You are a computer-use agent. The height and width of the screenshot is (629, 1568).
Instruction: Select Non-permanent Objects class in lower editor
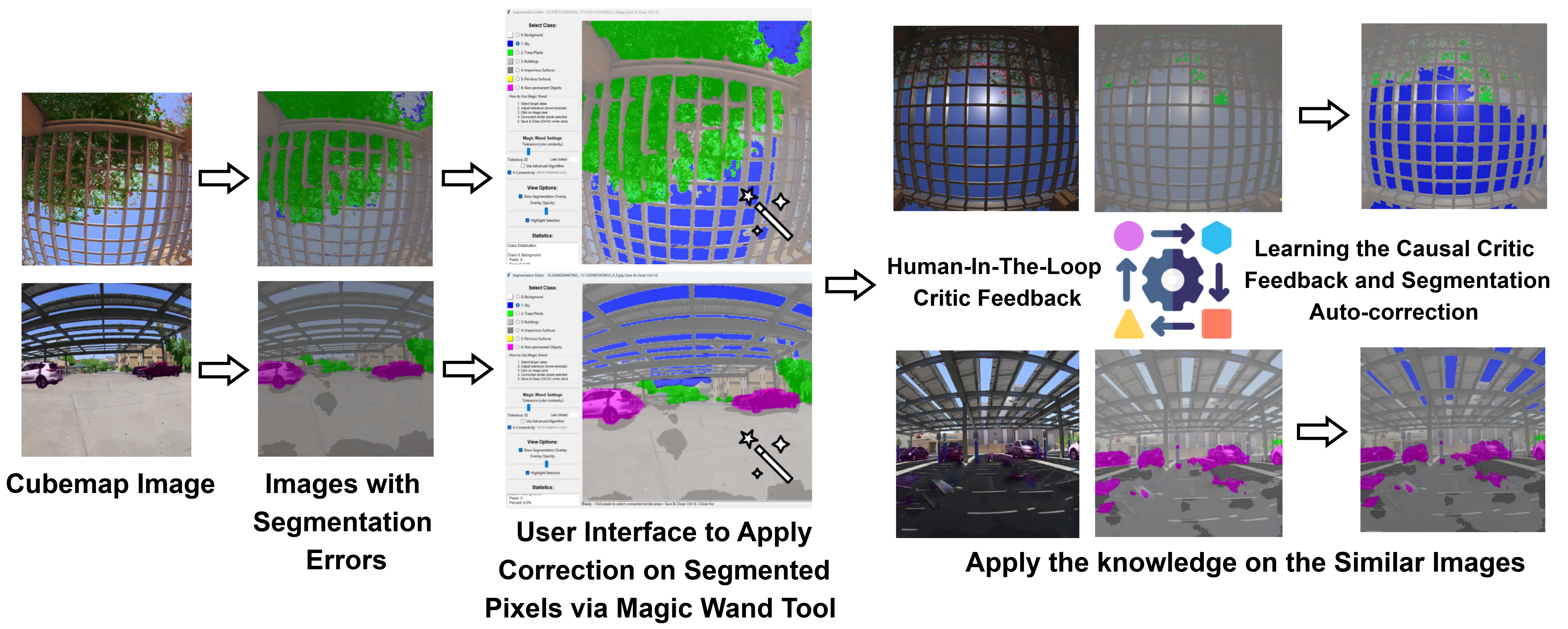pyautogui.click(x=518, y=347)
